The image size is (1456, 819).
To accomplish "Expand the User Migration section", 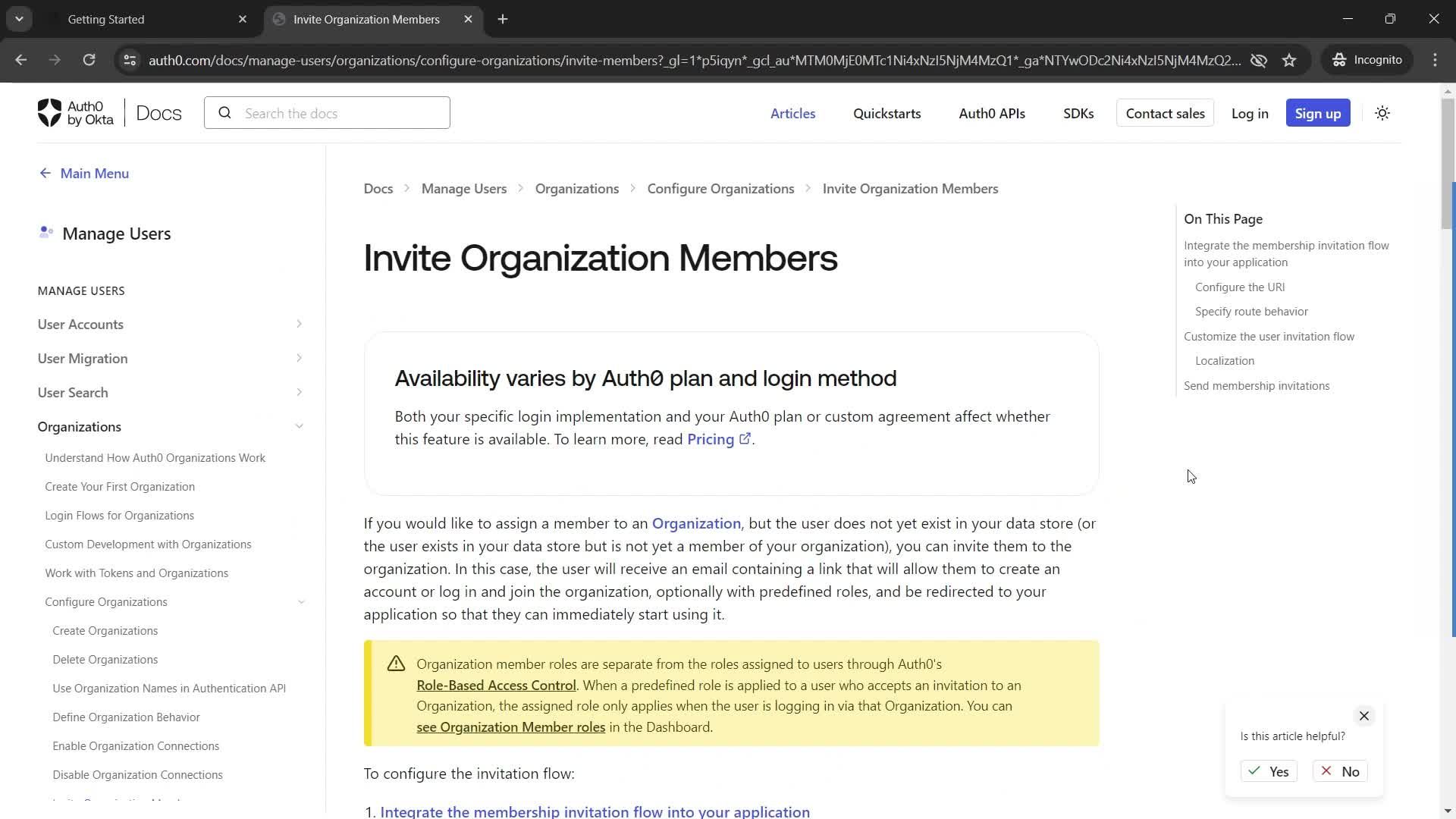I will coord(299,358).
